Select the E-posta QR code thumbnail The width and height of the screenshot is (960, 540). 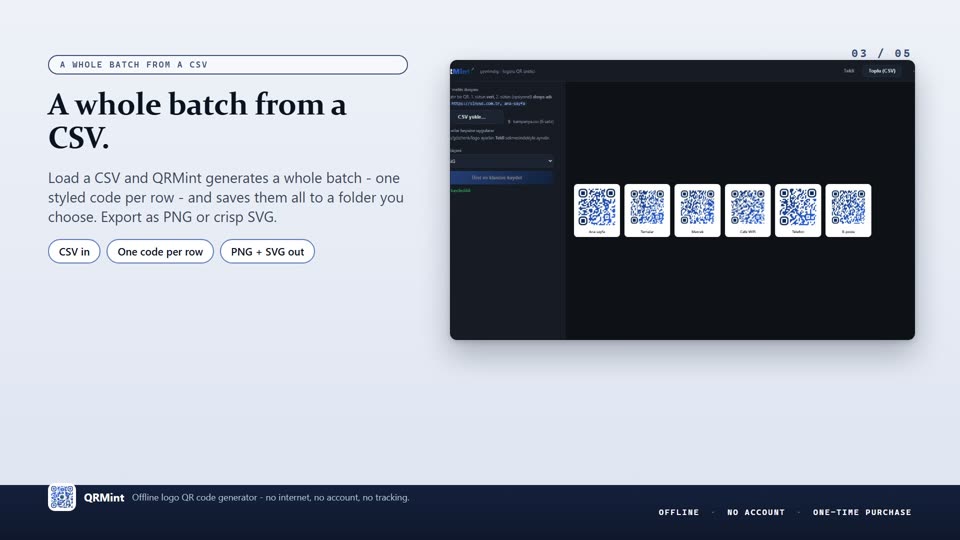coord(848,210)
